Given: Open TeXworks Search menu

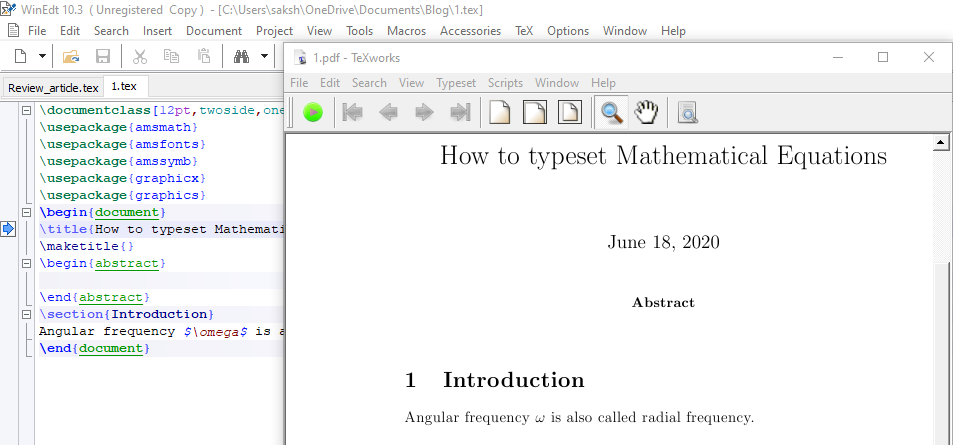Looking at the screenshot, I should click(x=369, y=83).
